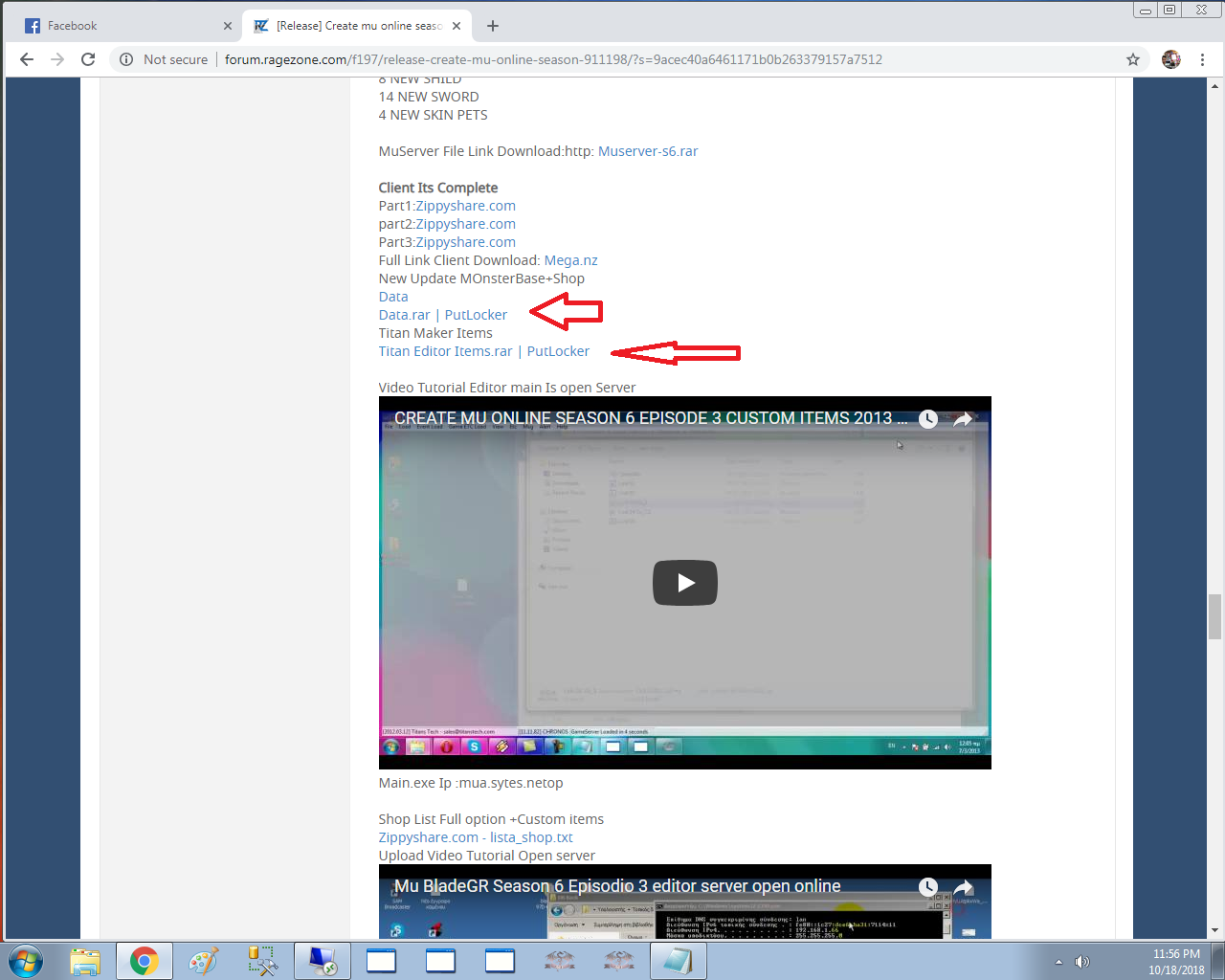View site information for Not secure
1225x980 pixels.
pyautogui.click(x=163, y=59)
